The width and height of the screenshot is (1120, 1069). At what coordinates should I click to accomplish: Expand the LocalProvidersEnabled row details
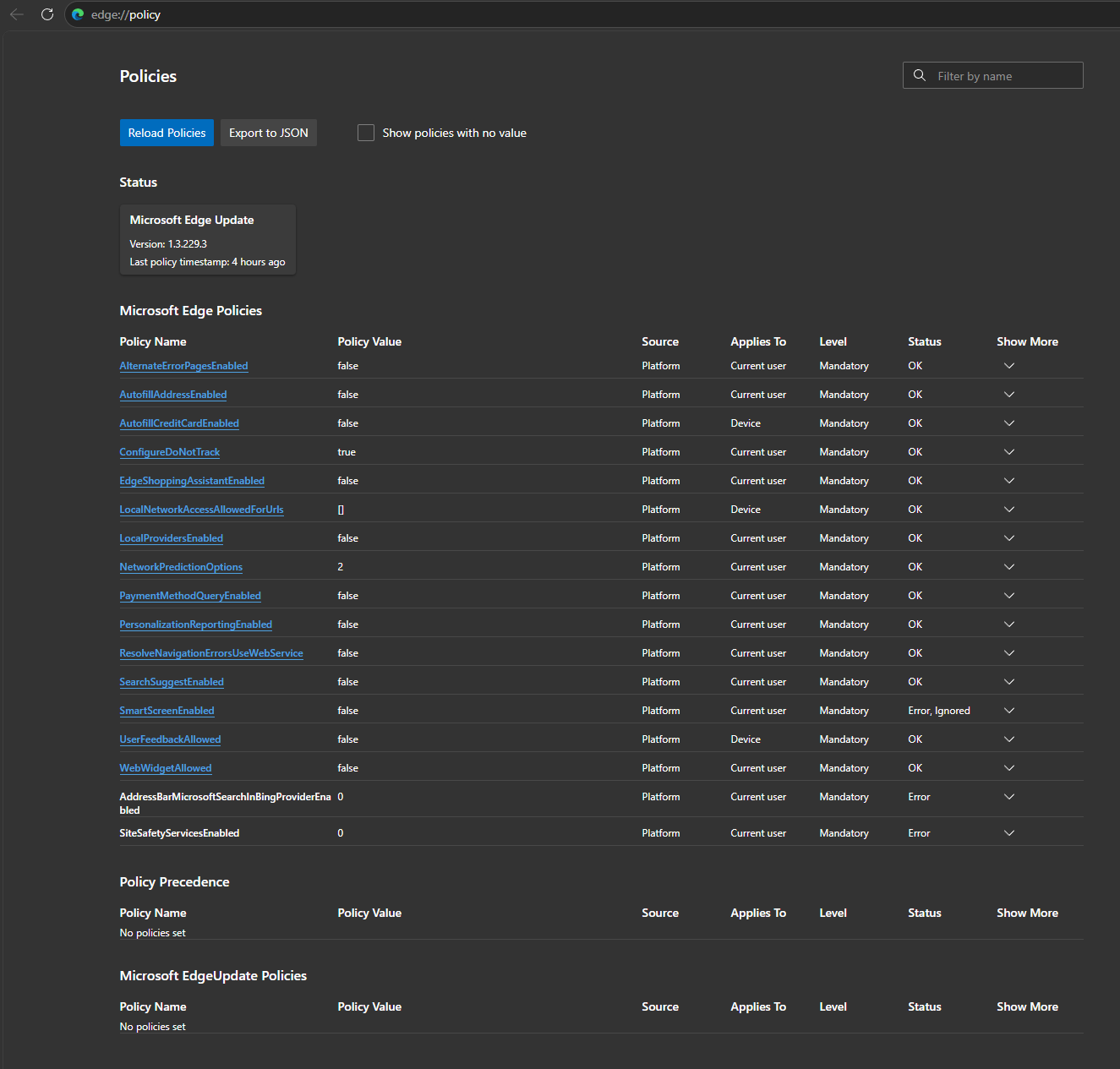coord(1008,538)
